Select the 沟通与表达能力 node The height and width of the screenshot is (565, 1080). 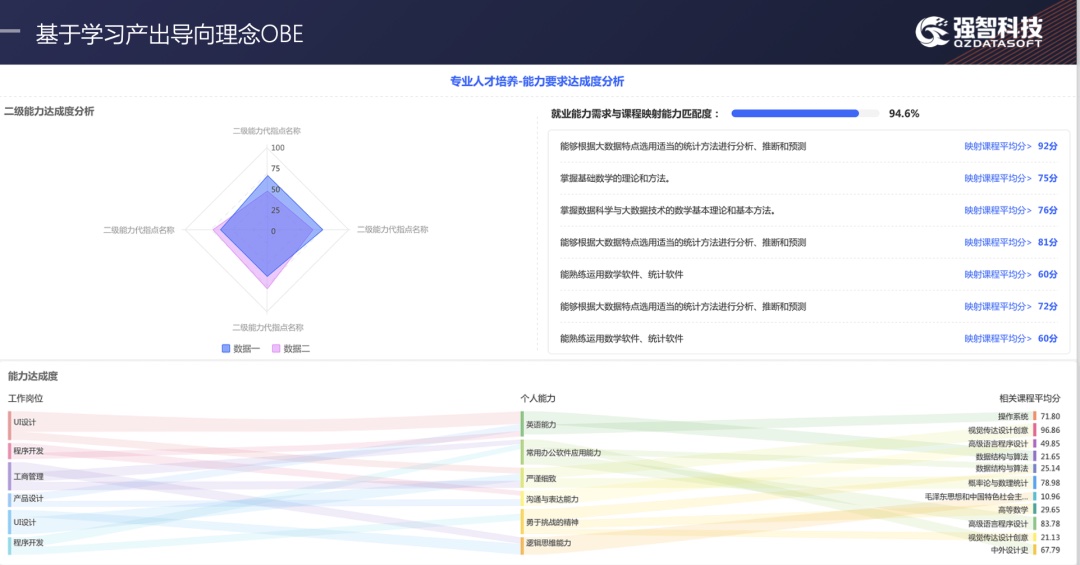551,499
